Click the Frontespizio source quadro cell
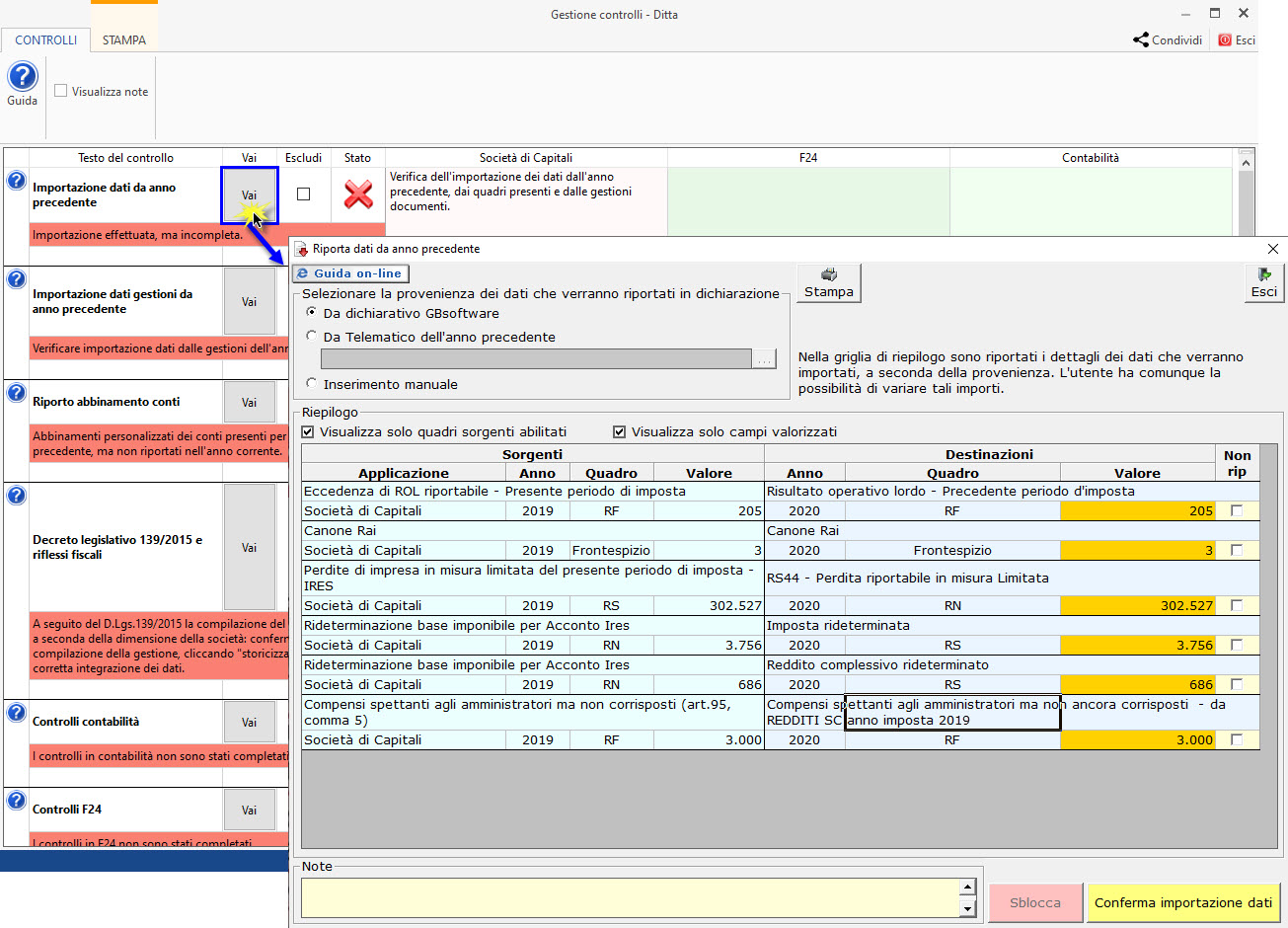 (612, 550)
